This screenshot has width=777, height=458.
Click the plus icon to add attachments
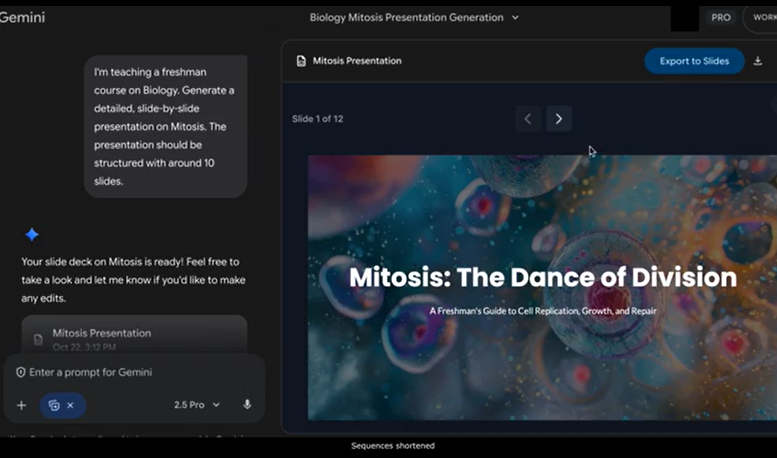point(21,405)
